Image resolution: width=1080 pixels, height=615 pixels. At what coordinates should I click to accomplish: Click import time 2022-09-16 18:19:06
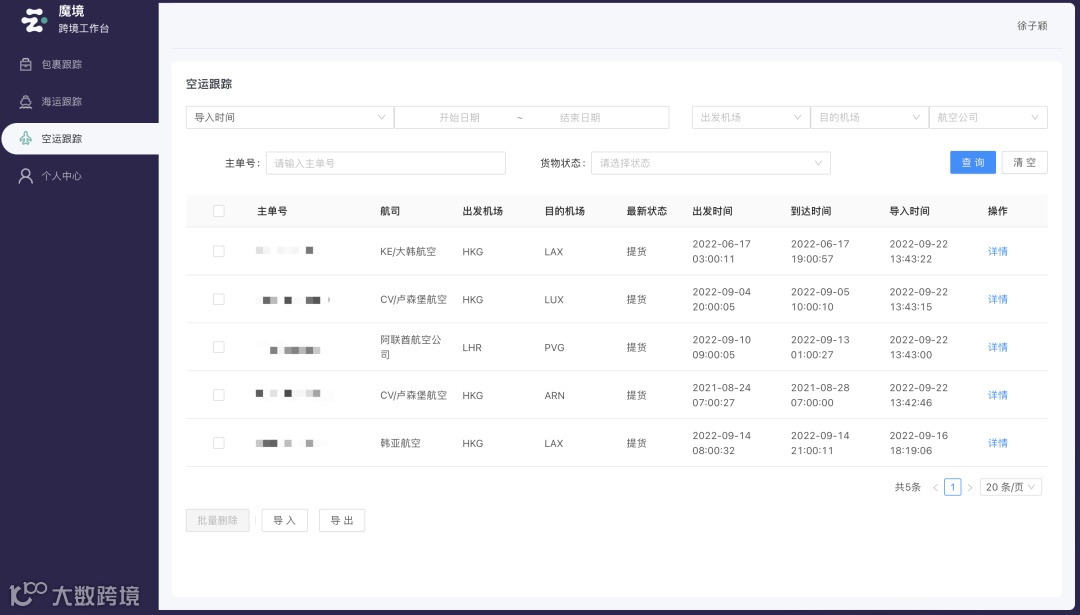pos(918,443)
